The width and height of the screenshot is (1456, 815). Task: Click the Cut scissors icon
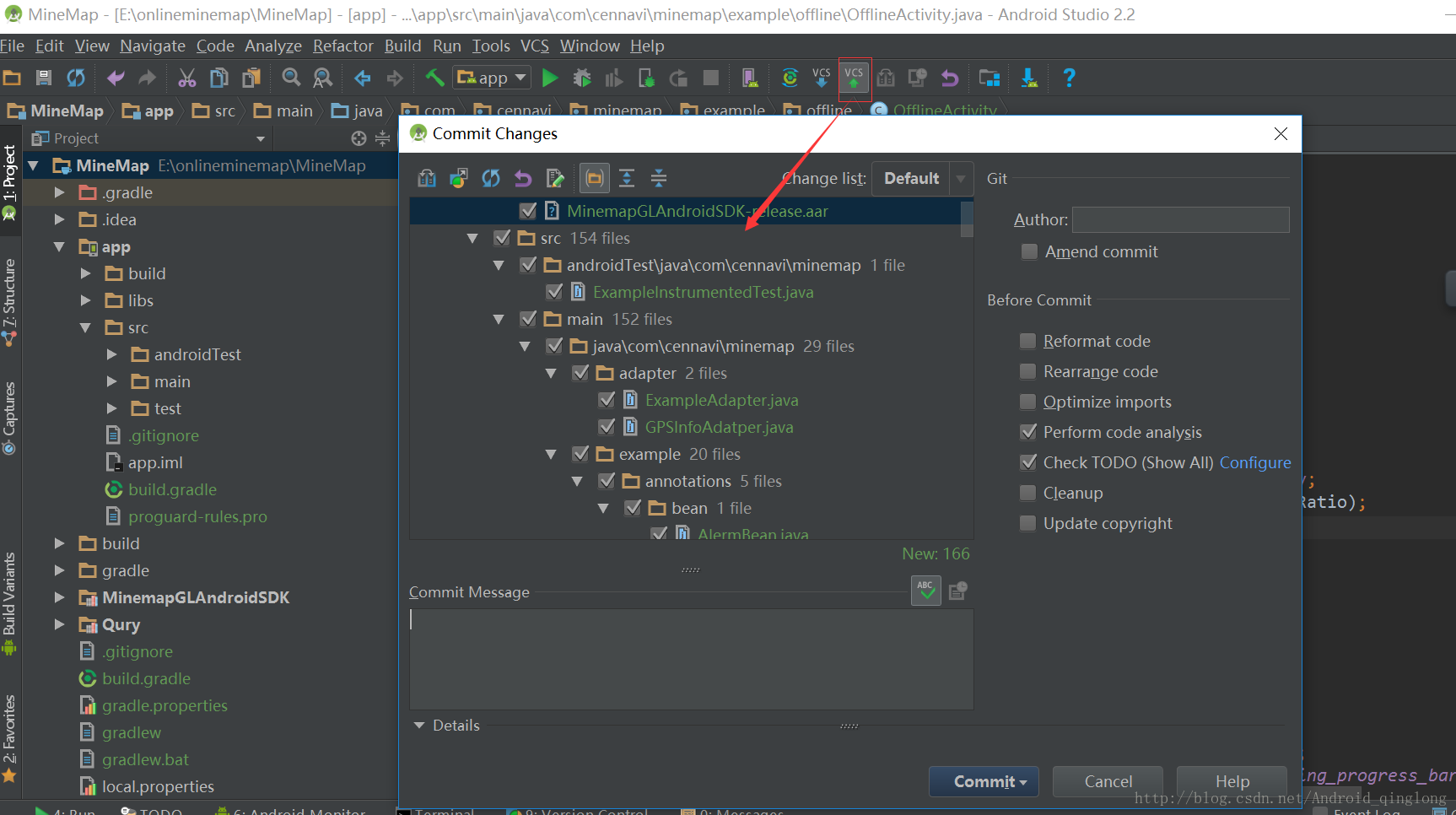pos(187,78)
